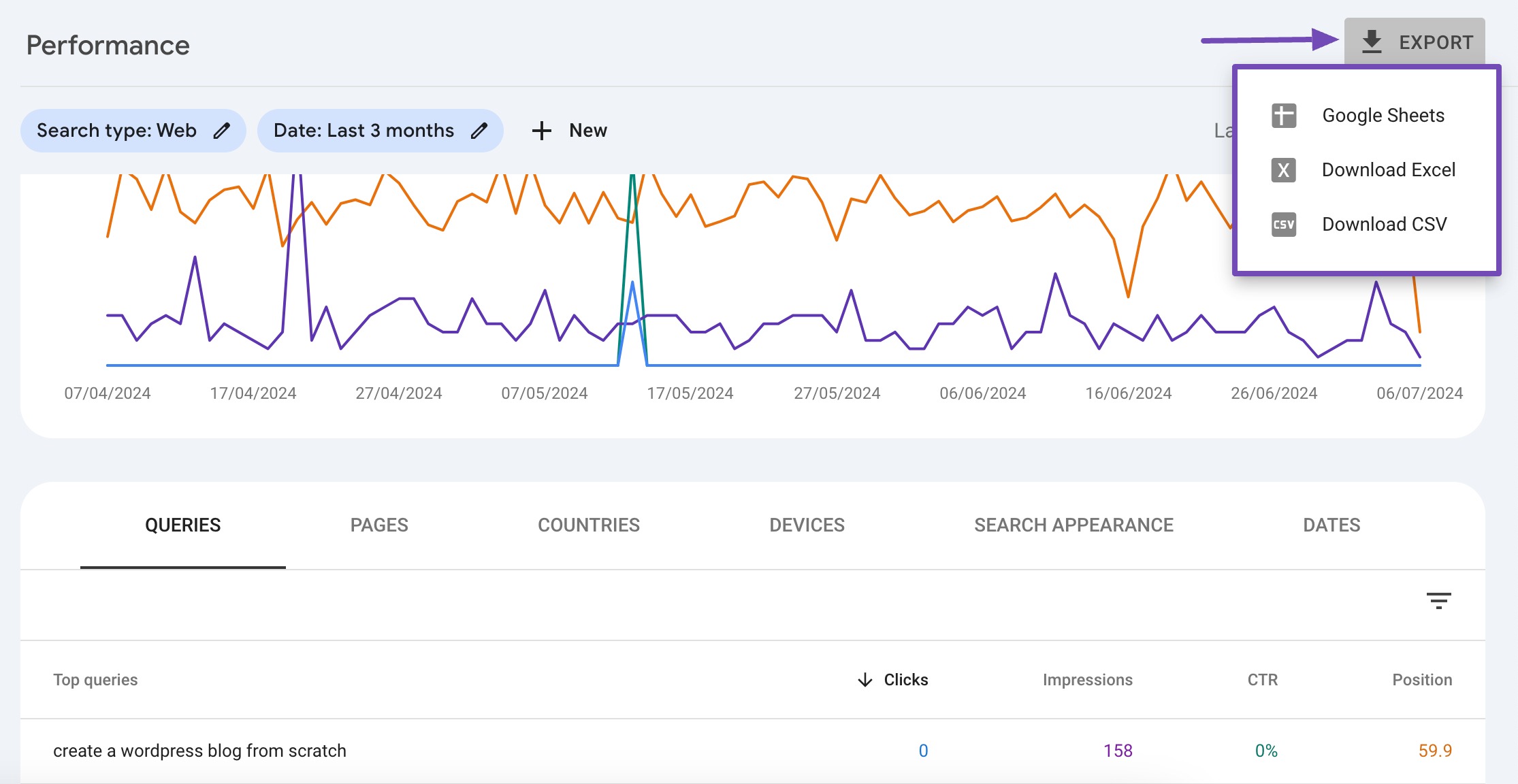Viewport: 1518px width, 784px height.
Task: Add a New filter
Action: (x=570, y=131)
